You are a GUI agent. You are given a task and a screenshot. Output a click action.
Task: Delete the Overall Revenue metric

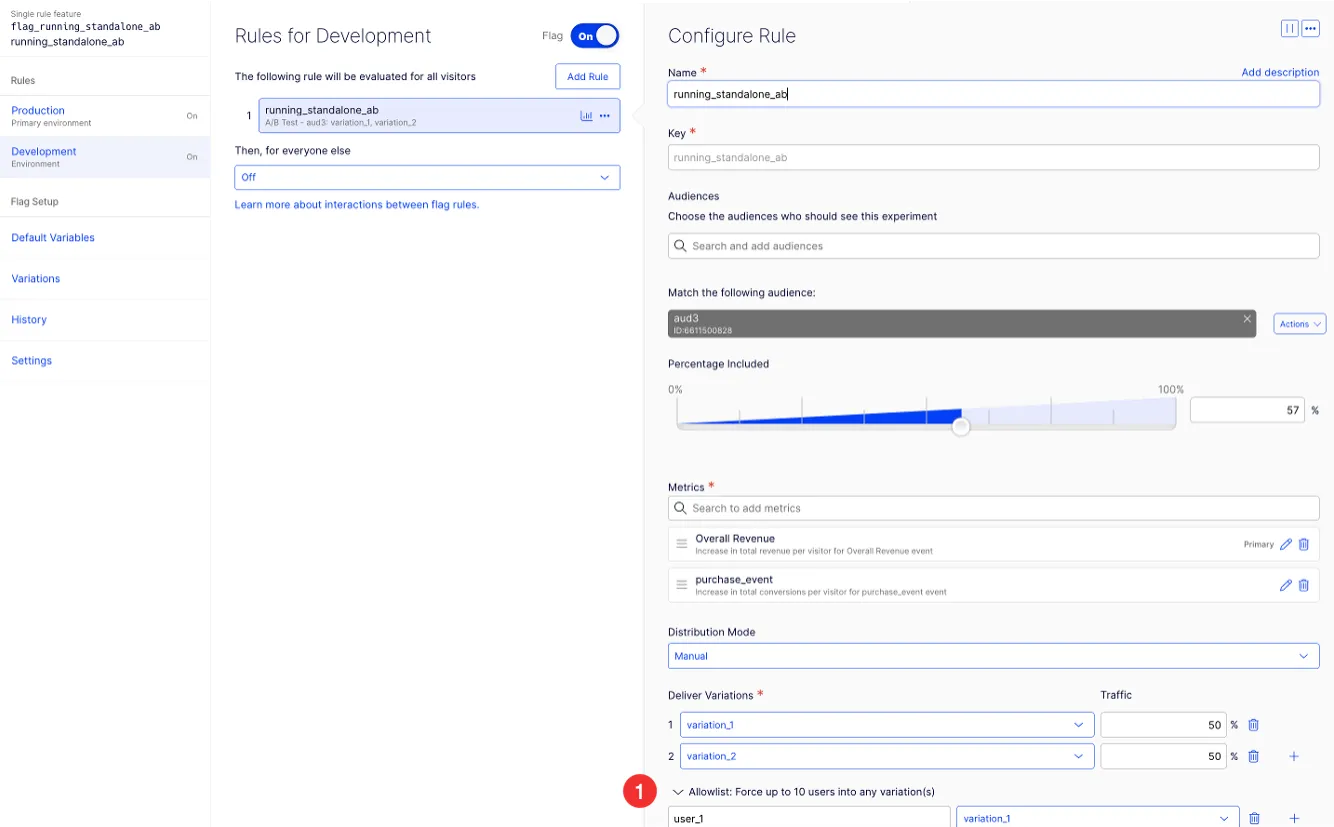tap(1304, 544)
